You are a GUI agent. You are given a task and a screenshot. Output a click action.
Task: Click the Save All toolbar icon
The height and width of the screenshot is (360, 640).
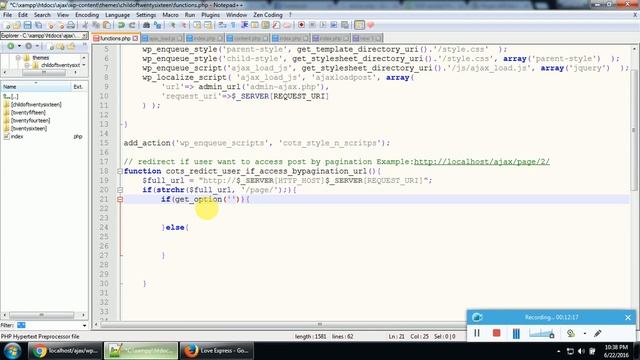pos(38,25)
